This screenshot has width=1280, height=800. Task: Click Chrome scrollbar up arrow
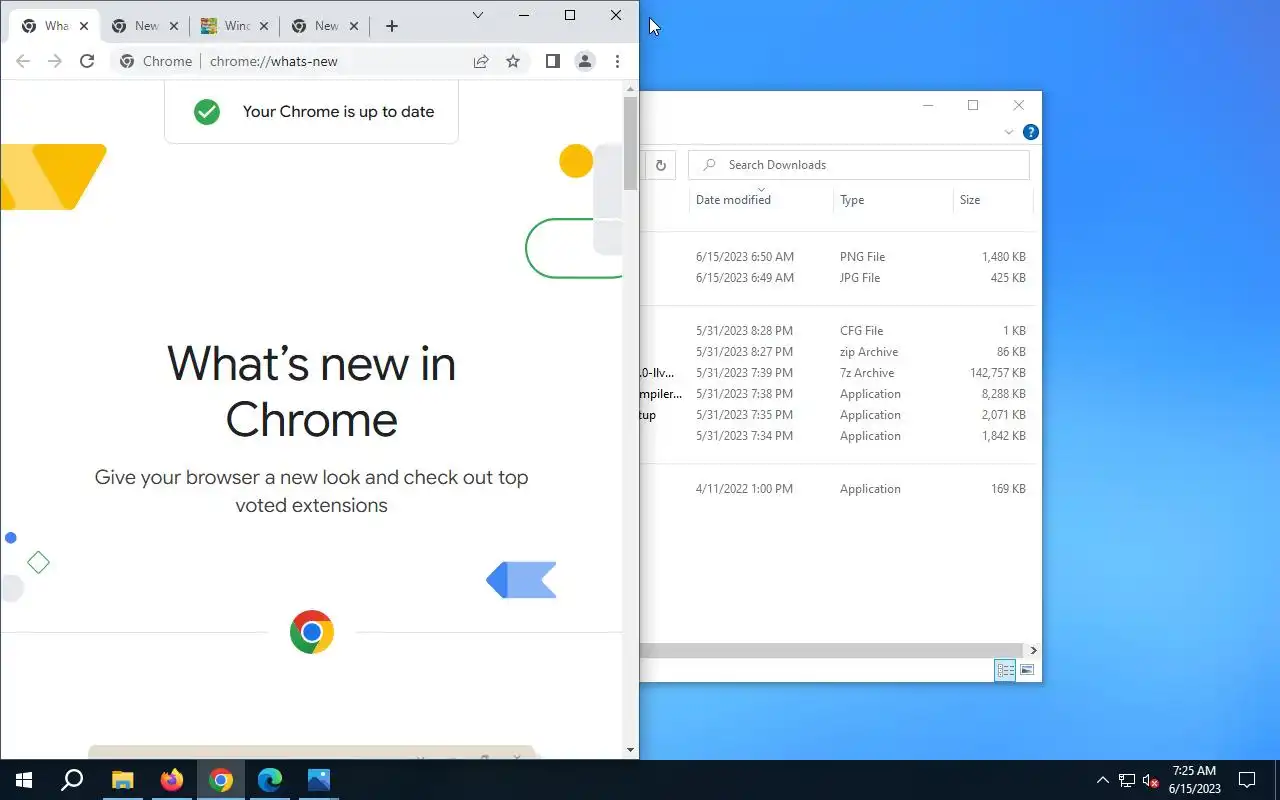coord(630,89)
